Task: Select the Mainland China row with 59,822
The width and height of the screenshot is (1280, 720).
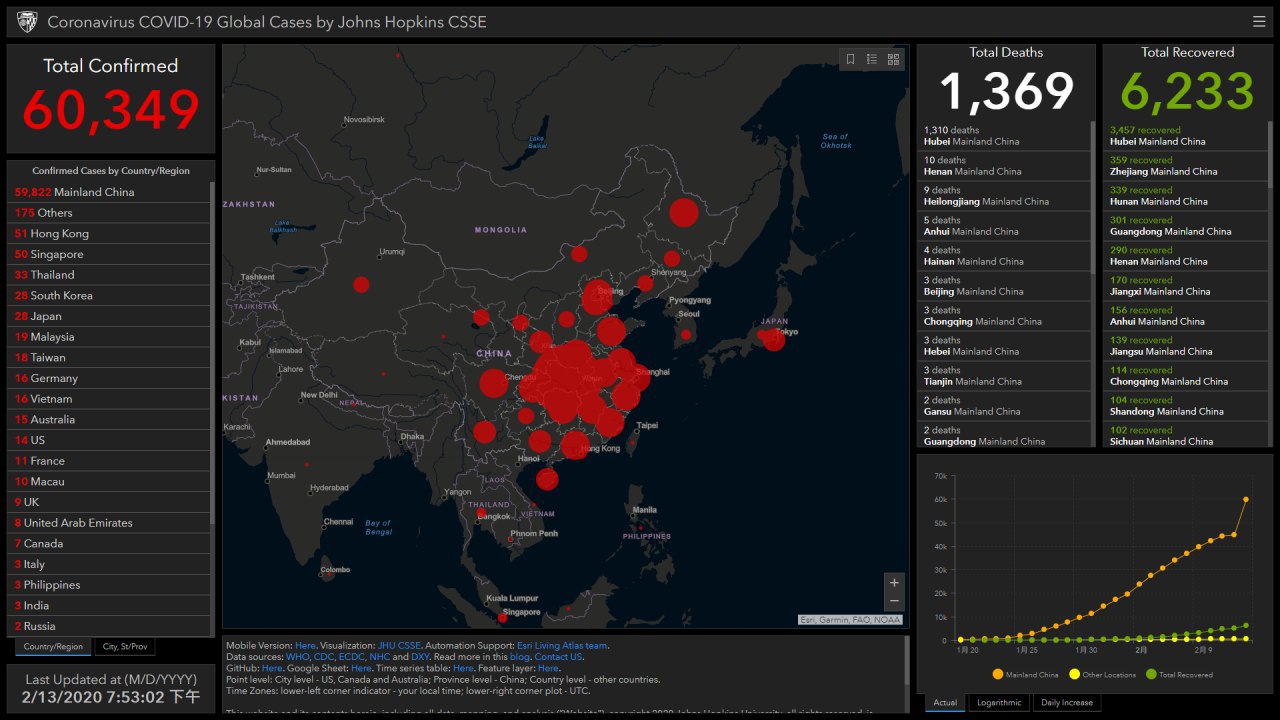Action: (110, 192)
